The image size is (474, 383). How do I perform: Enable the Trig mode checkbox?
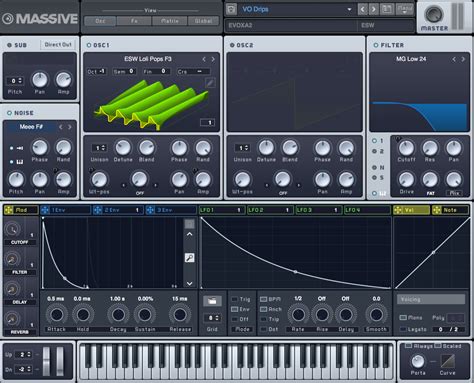click(235, 299)
